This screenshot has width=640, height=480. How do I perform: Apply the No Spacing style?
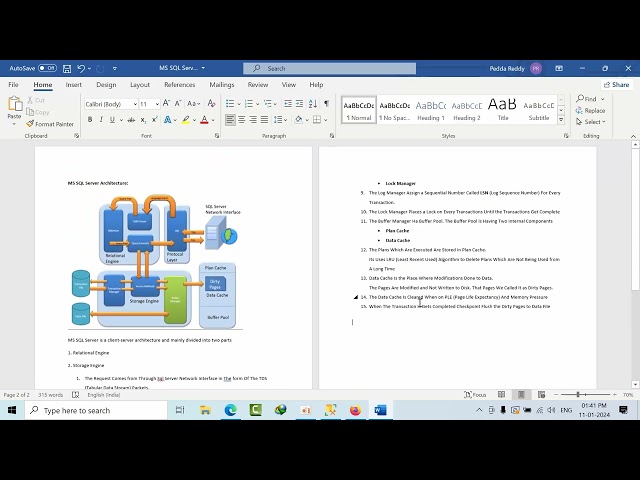(395, 110)
